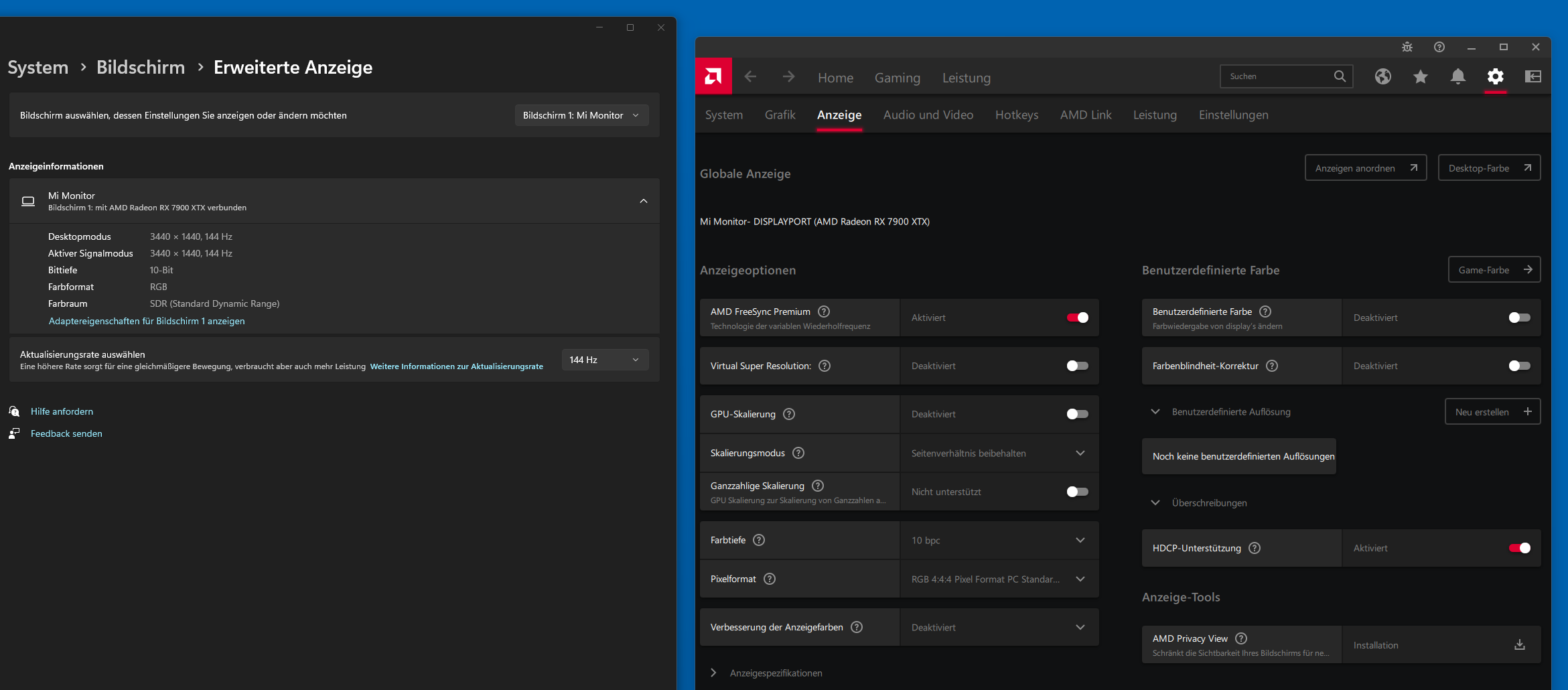Open the notifications bell icon
1568x690 pixels.
click(x=1457, y=76)
